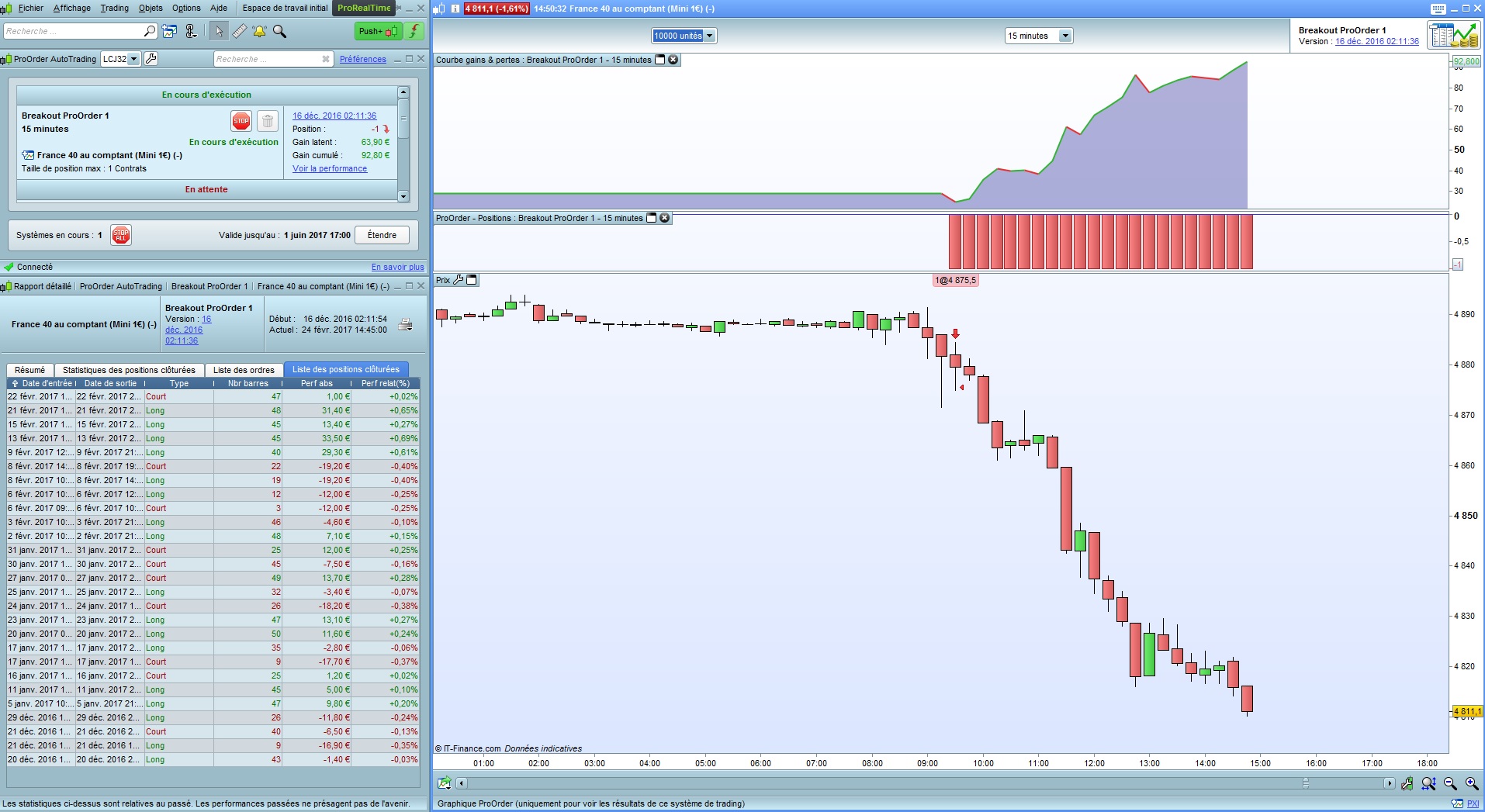
Task: Detach the Prix price panel
Action: click(471, 280)
